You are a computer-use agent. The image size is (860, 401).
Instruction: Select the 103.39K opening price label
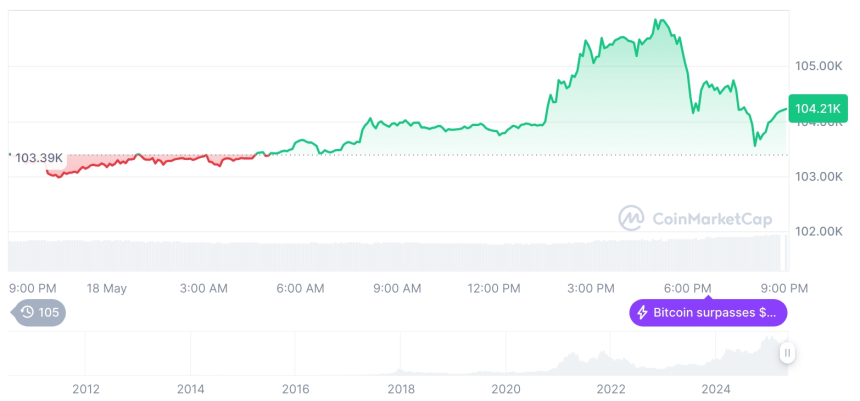(x=38, y=158)
